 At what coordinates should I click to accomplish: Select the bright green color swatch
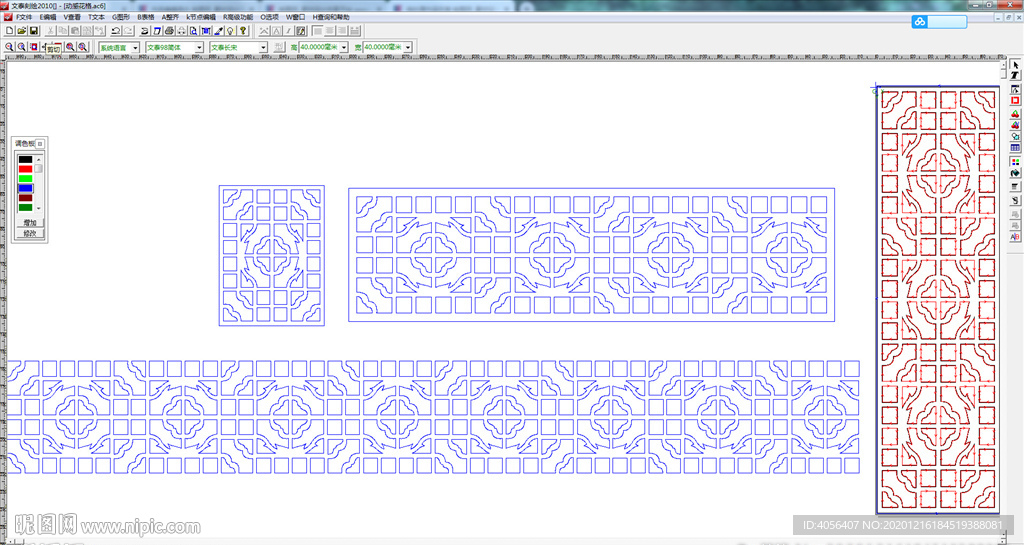[25, 179]
